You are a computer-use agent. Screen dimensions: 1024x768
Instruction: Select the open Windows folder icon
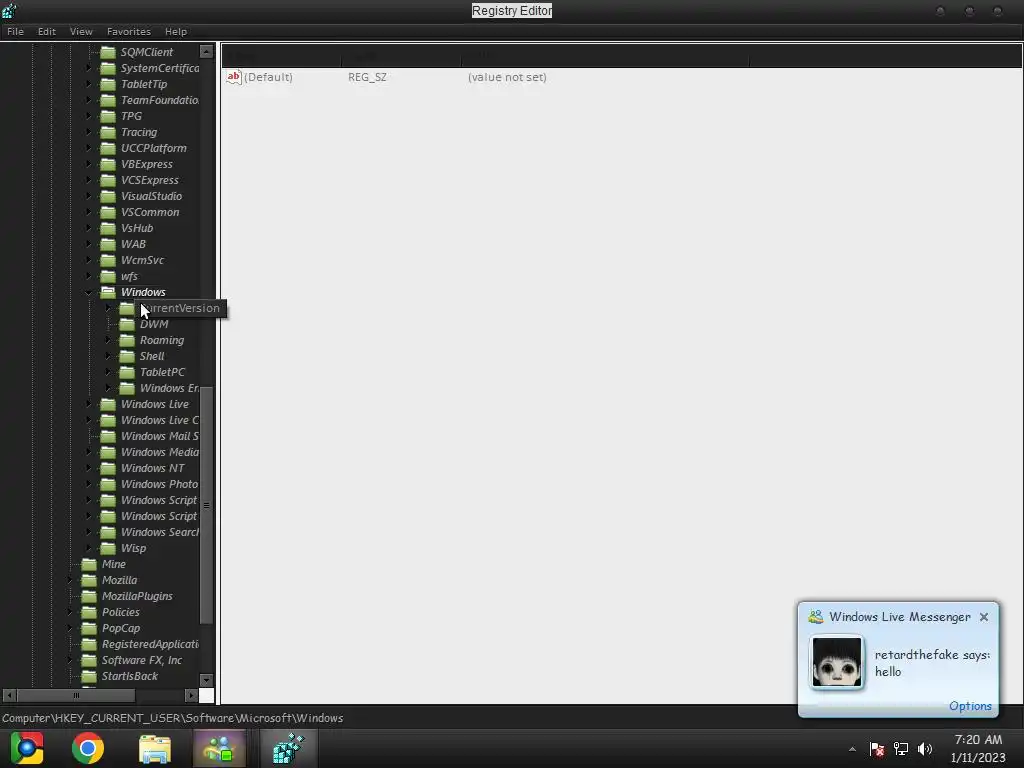[108, 292]
